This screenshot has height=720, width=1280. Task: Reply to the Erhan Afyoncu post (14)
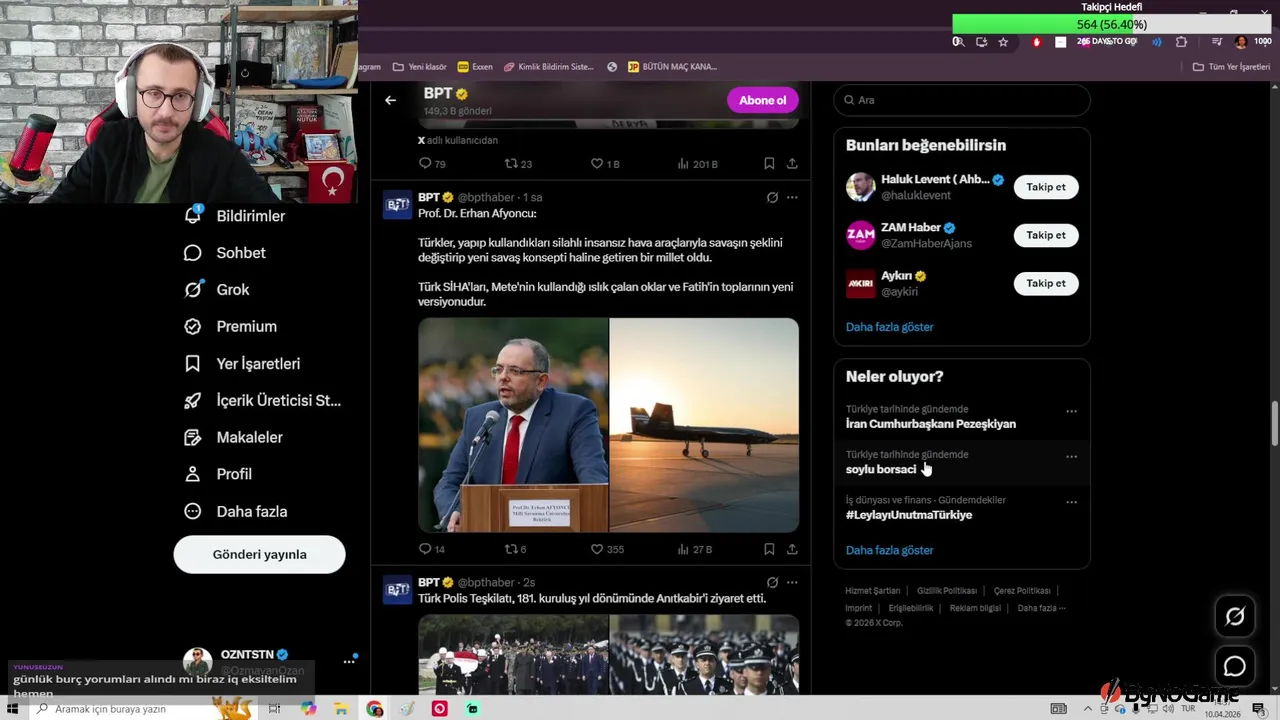pos(432,549)
